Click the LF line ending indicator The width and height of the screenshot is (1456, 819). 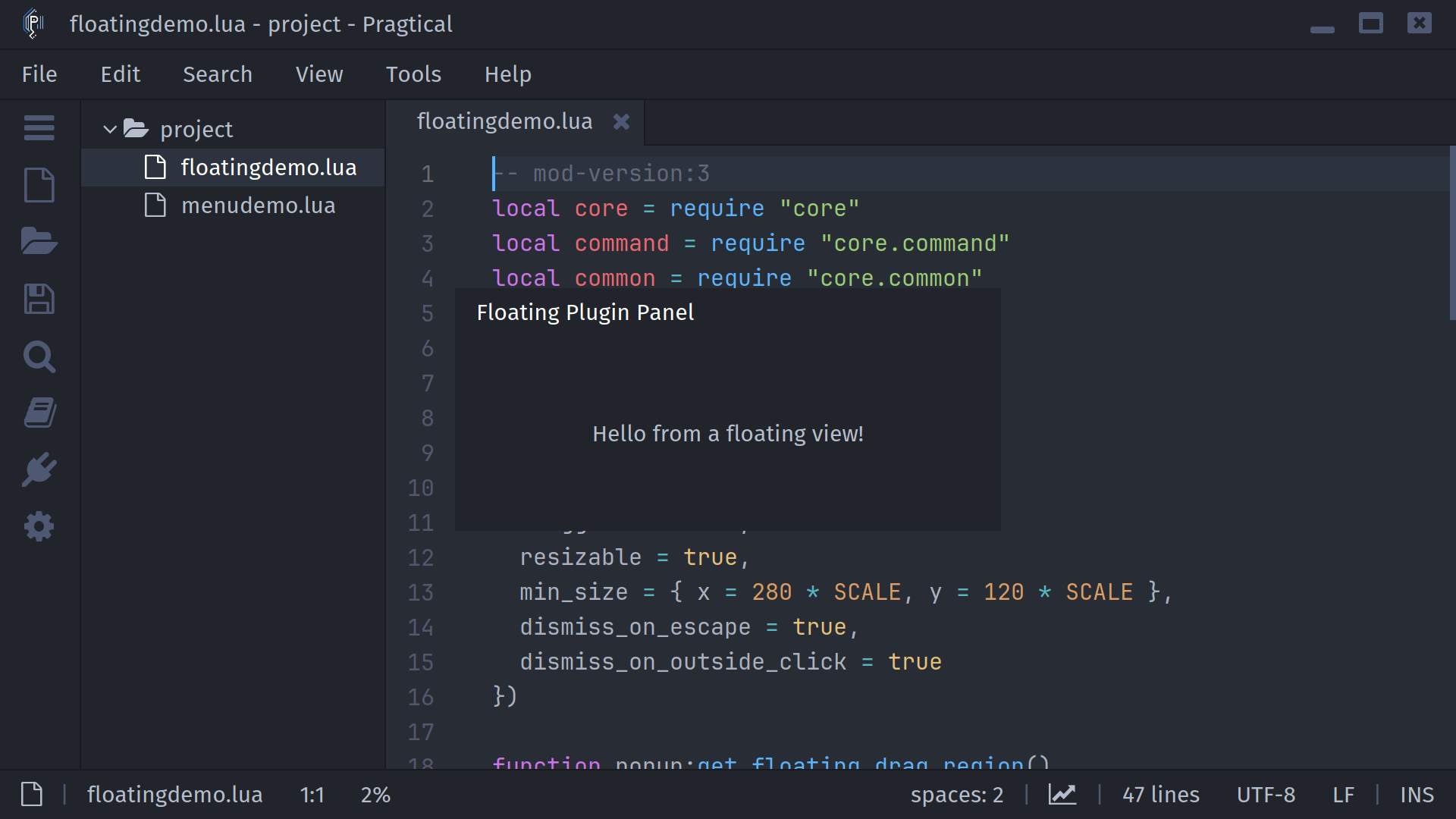click(1343, 795)
